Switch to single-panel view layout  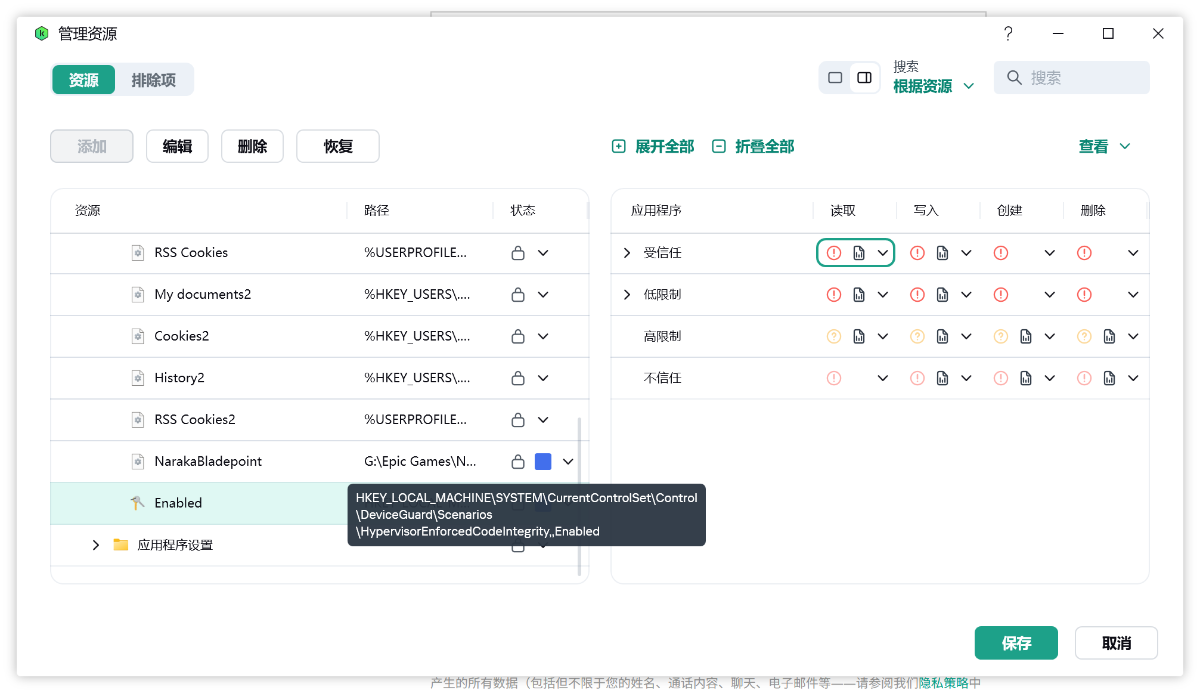click(x=835, y=78)
